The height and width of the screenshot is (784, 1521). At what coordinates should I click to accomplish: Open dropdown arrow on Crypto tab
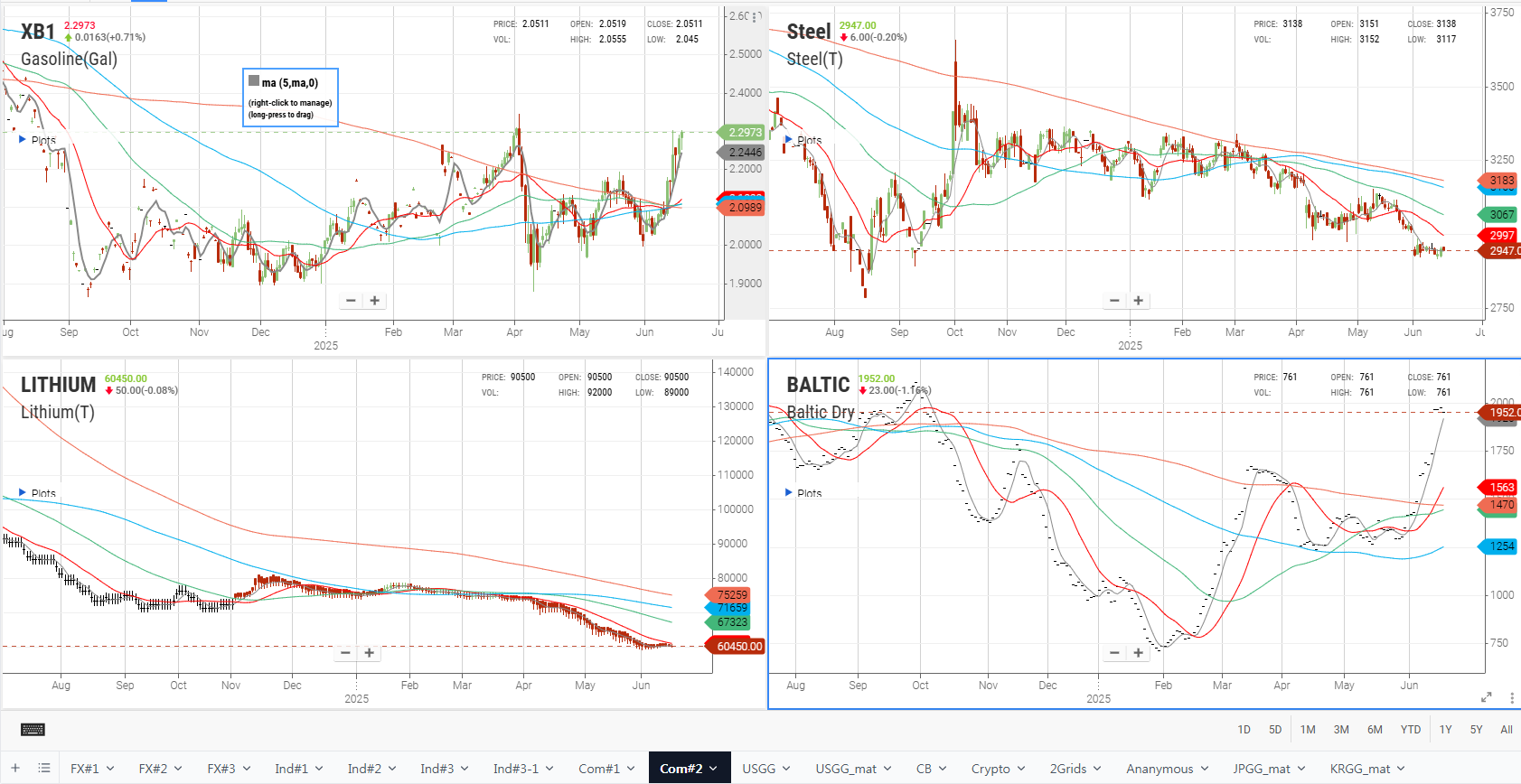(1021, 769)
